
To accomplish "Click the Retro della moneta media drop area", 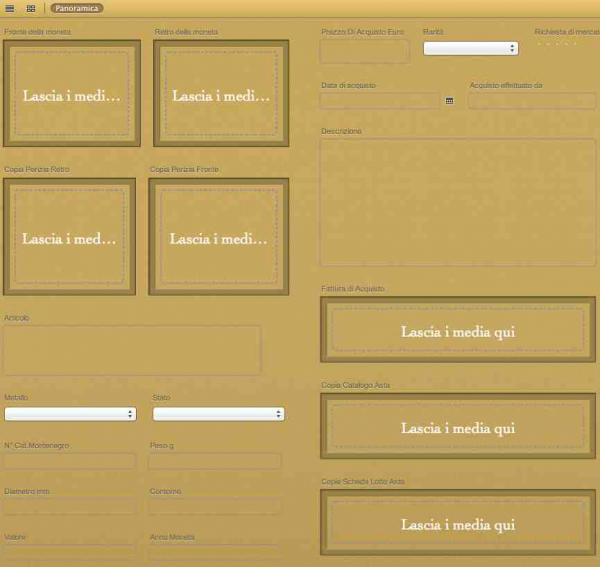I will click(x=220, y=94).
